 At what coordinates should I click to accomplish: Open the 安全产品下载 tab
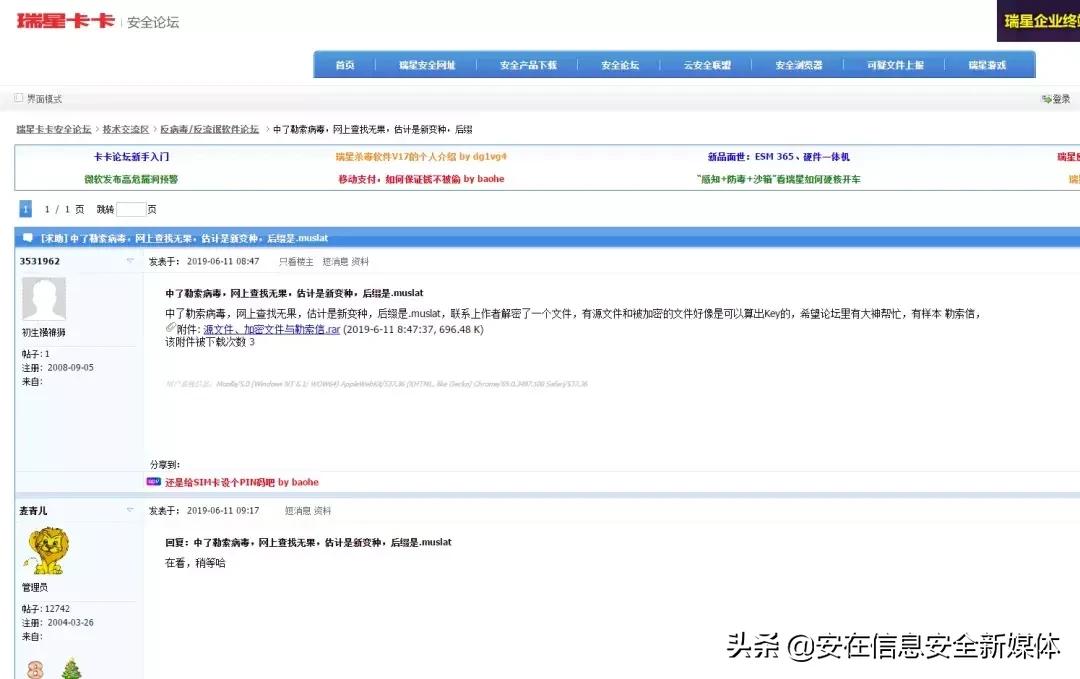(528, 63)
